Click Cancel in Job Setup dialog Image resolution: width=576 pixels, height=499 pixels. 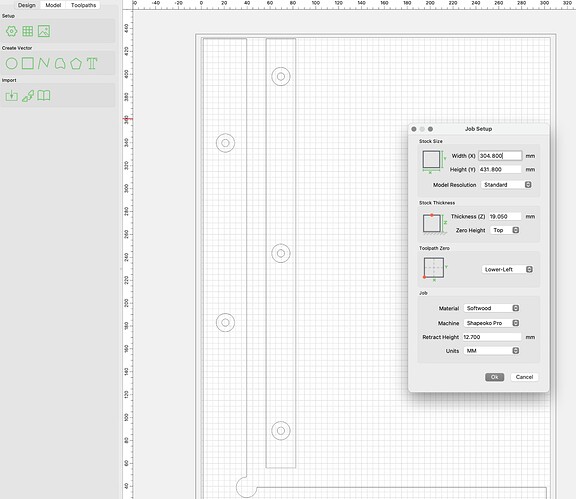pos(524,377)
